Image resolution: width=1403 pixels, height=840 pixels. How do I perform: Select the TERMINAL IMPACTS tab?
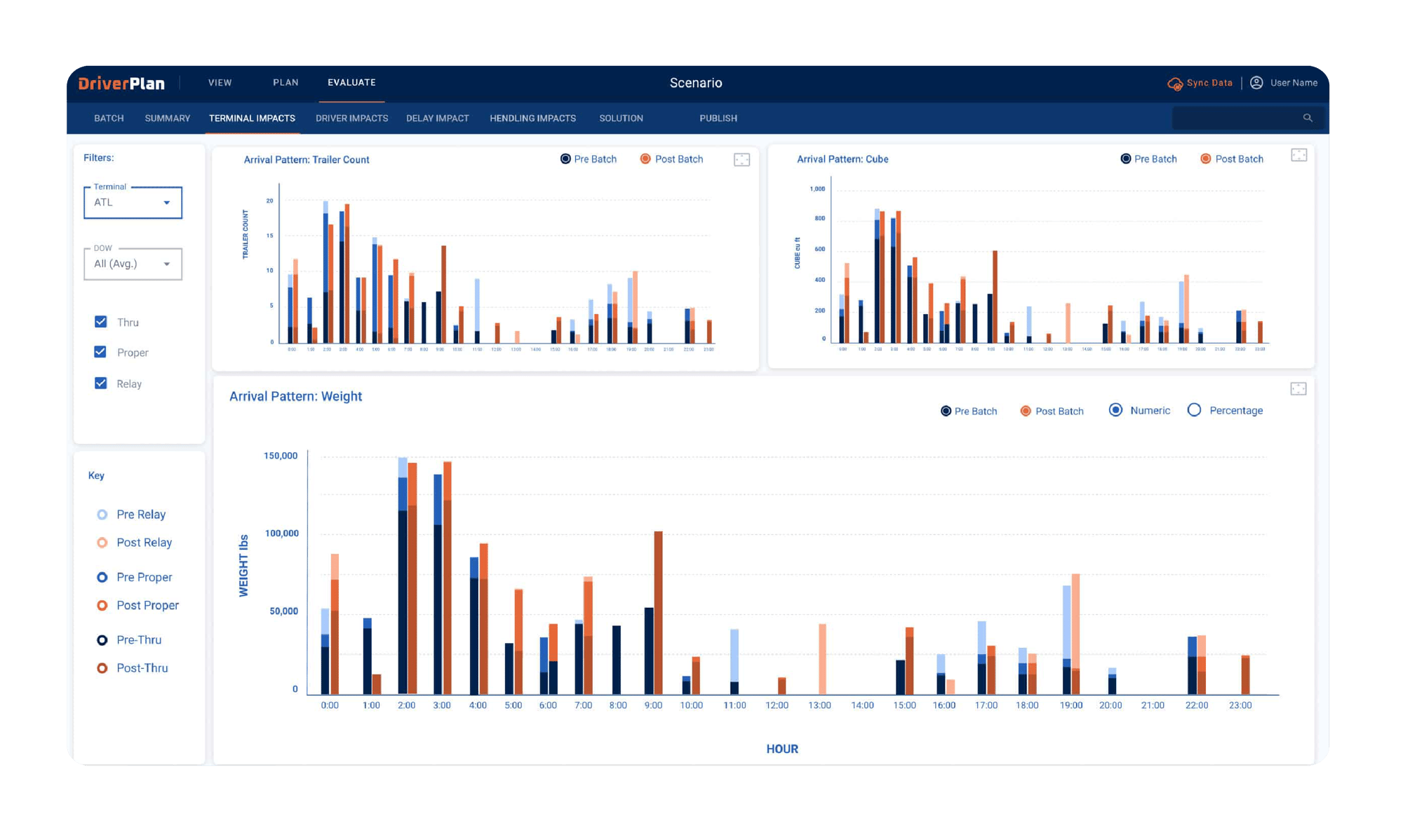click(x=252, y=118)
